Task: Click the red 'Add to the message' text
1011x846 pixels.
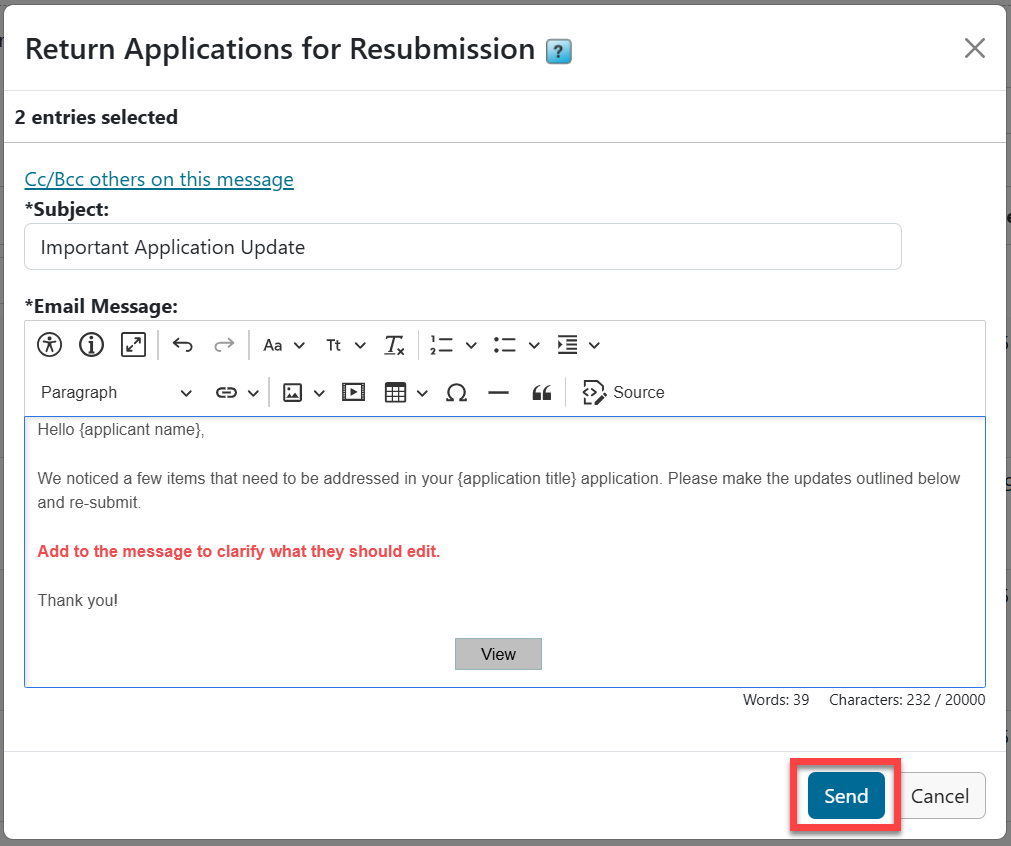Action: pos(239,551)
